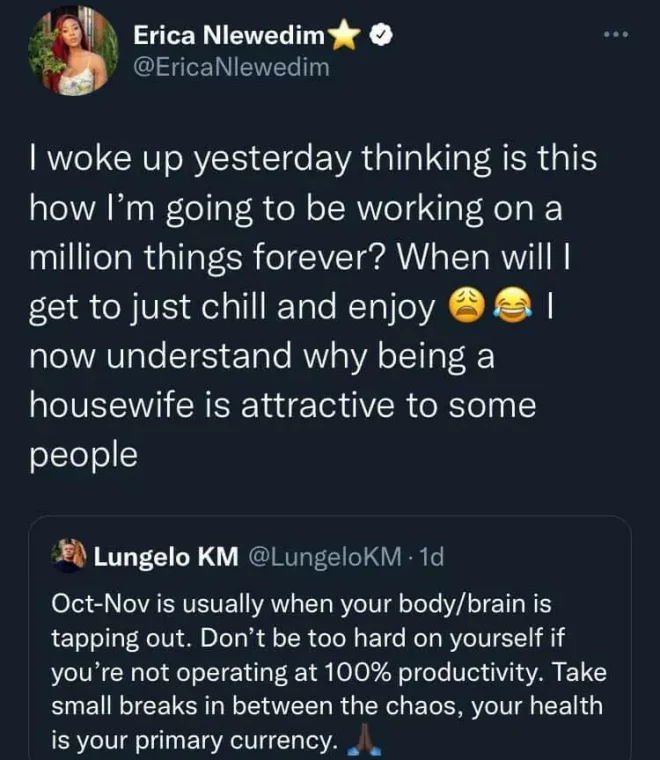
Task: Click the gold star next to Erica's name
Action: [x=343, y=37]
